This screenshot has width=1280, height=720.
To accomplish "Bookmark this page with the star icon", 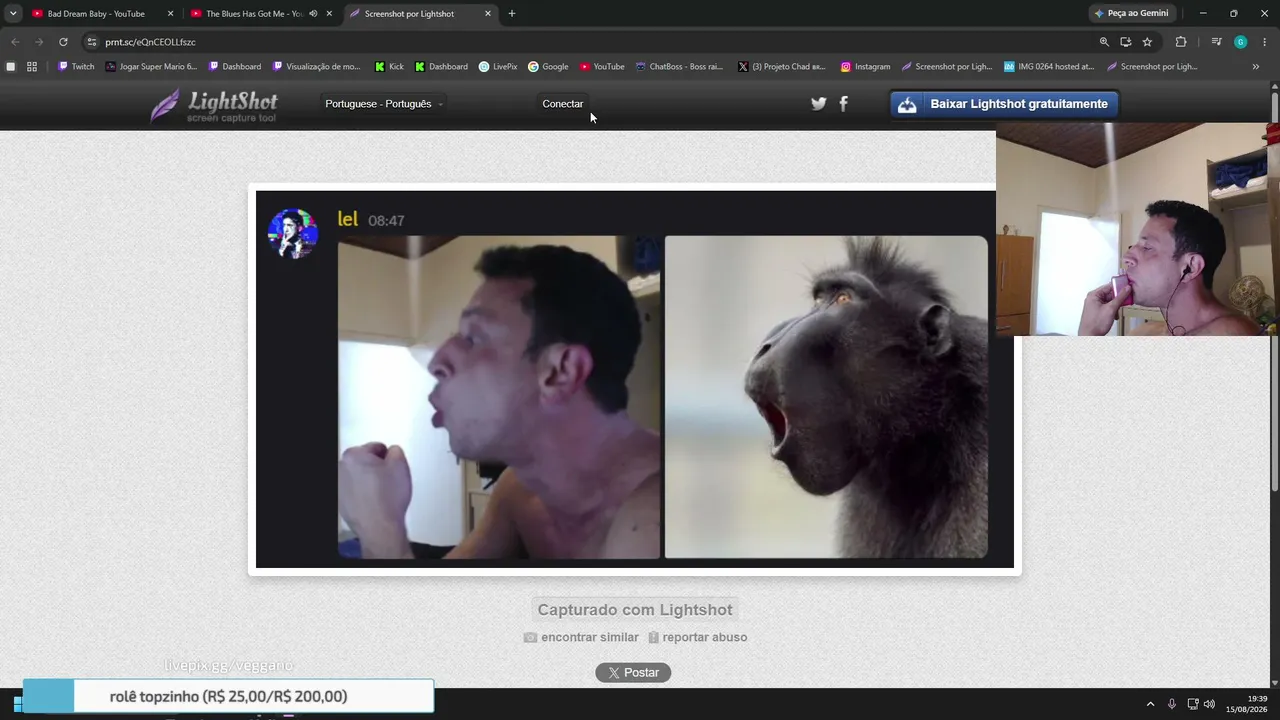I will (1147, 42).
